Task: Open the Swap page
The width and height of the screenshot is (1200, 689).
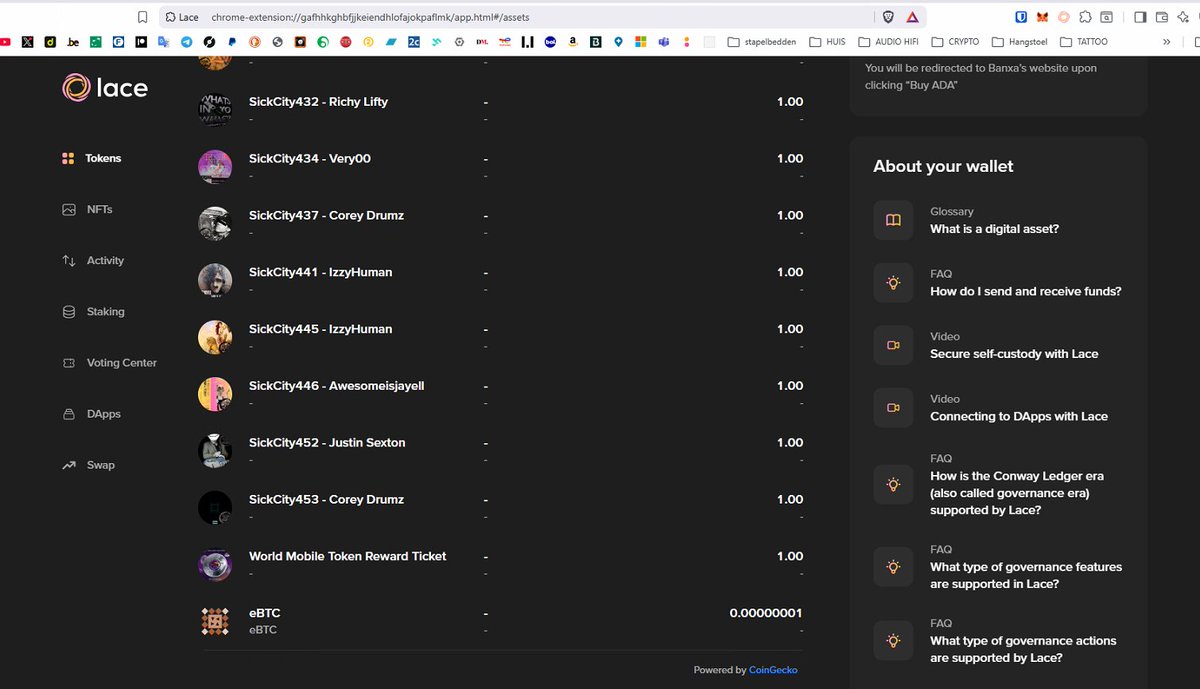Action: point(88,465)
